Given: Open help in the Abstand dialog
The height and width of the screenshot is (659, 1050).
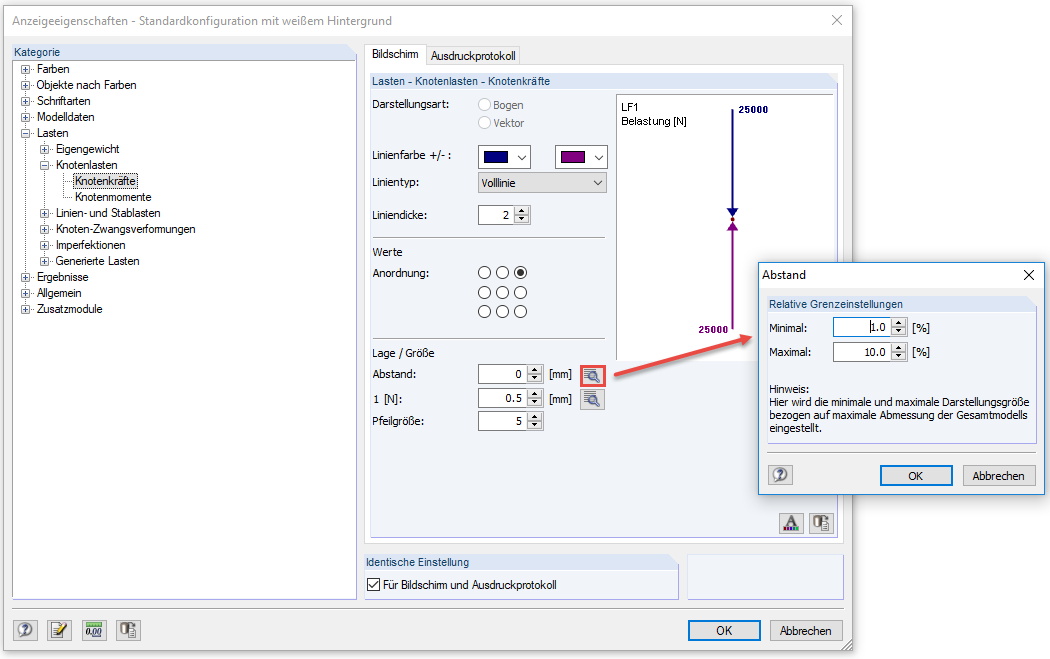Looking at the screenshot, I should click(x=780, y=475).
